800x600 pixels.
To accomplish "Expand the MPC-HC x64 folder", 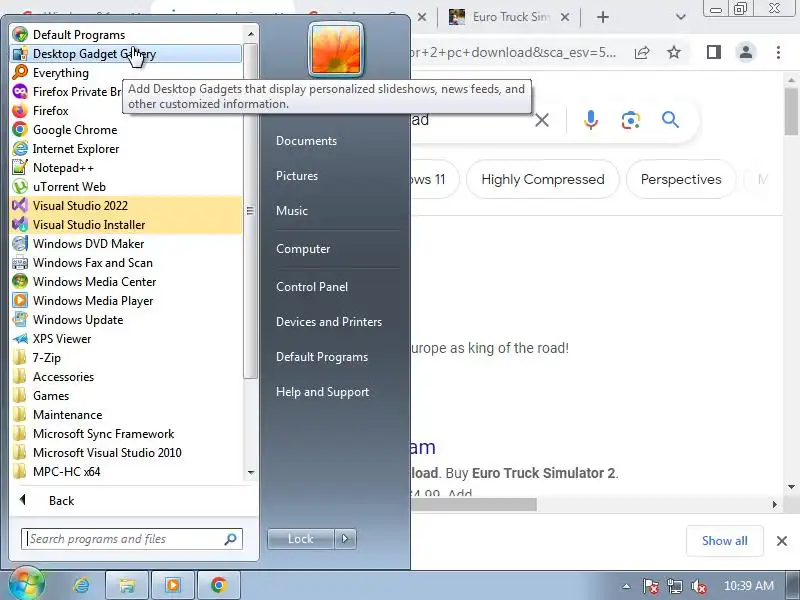I will point(126,471).
